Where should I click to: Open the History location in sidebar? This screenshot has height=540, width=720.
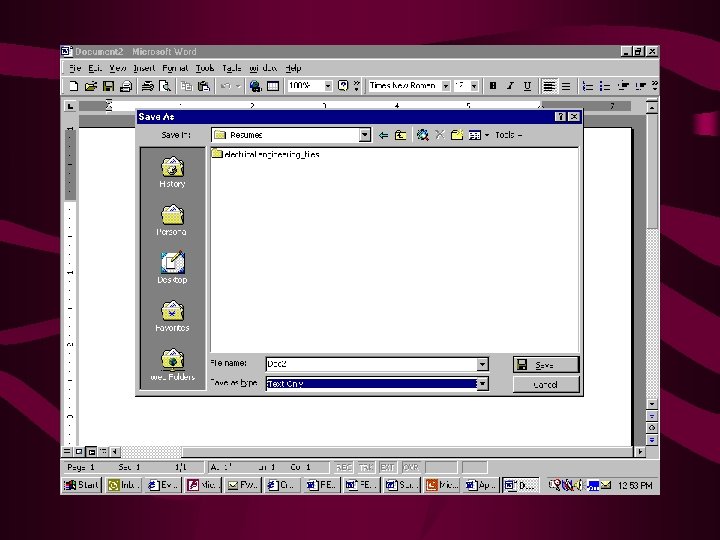click(x=172, y=173)
